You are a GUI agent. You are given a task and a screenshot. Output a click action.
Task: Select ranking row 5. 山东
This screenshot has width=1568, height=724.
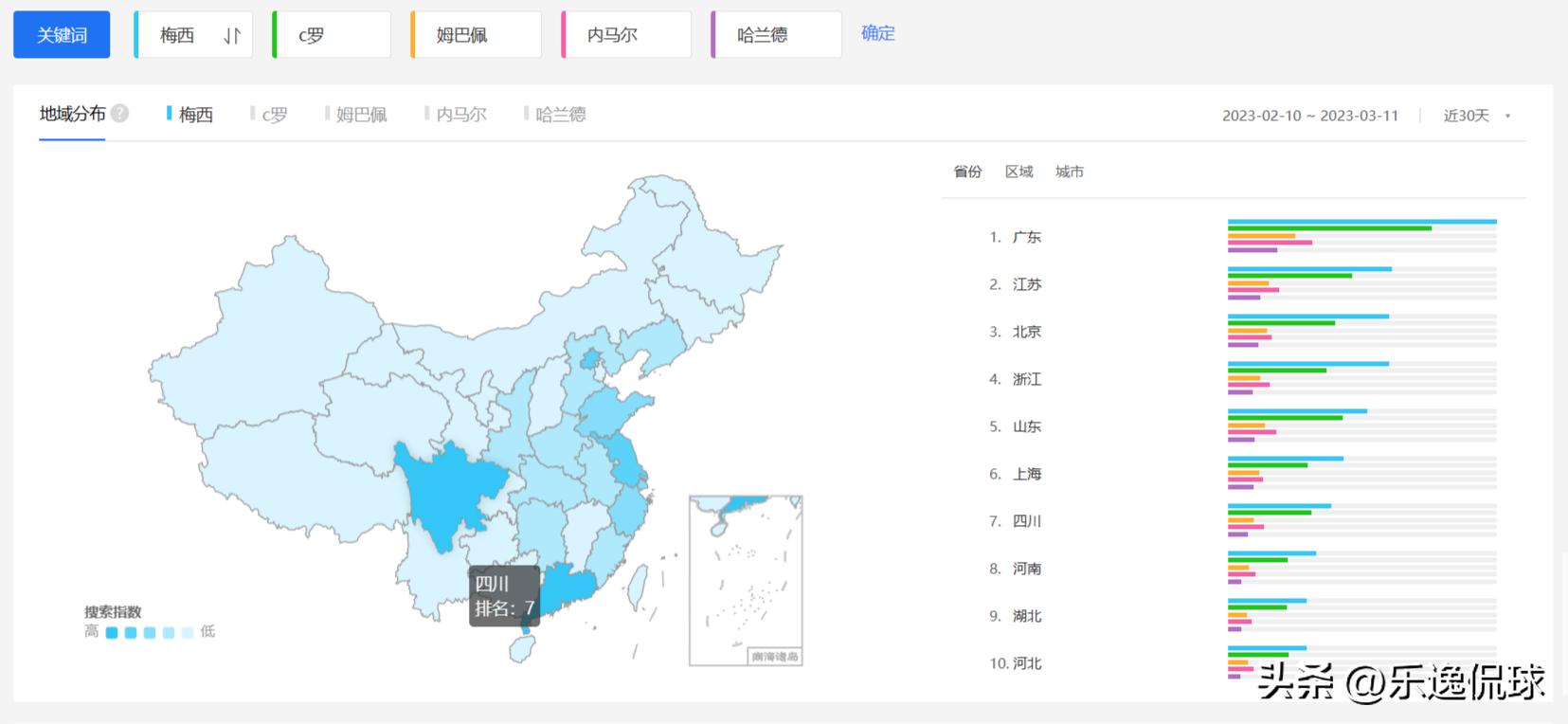[x=1241, y=426]
